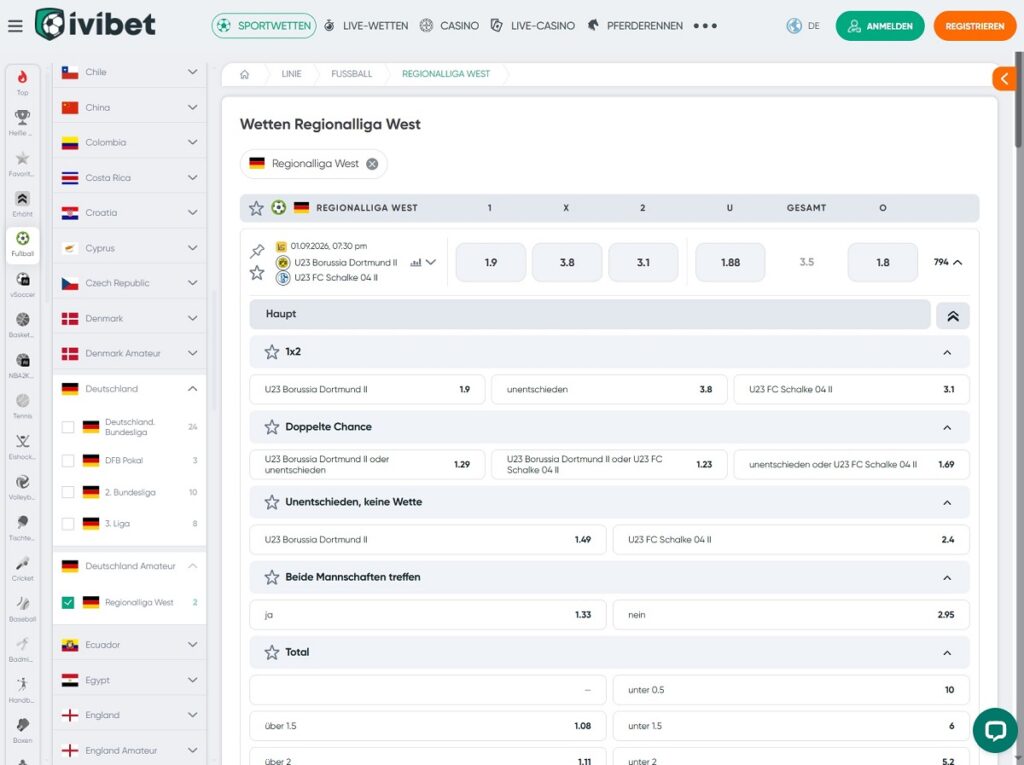
Task: Open the Pferderennen tab
Action: coord(635,26)
